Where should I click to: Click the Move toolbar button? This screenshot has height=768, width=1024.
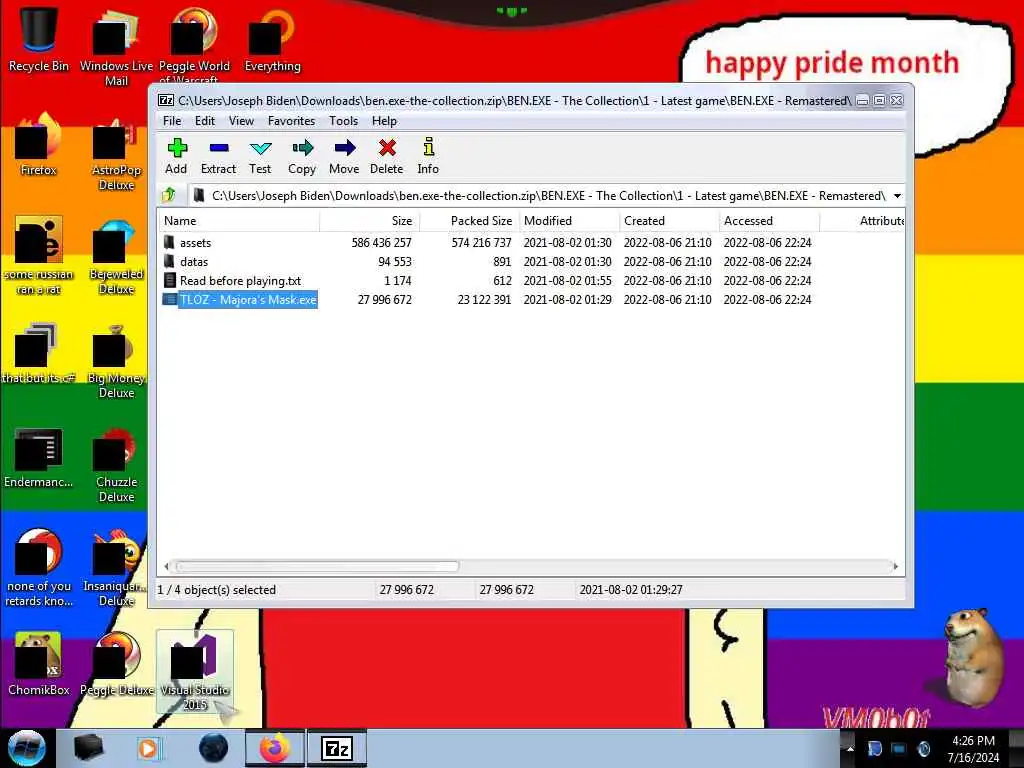[x=344, y=157]
